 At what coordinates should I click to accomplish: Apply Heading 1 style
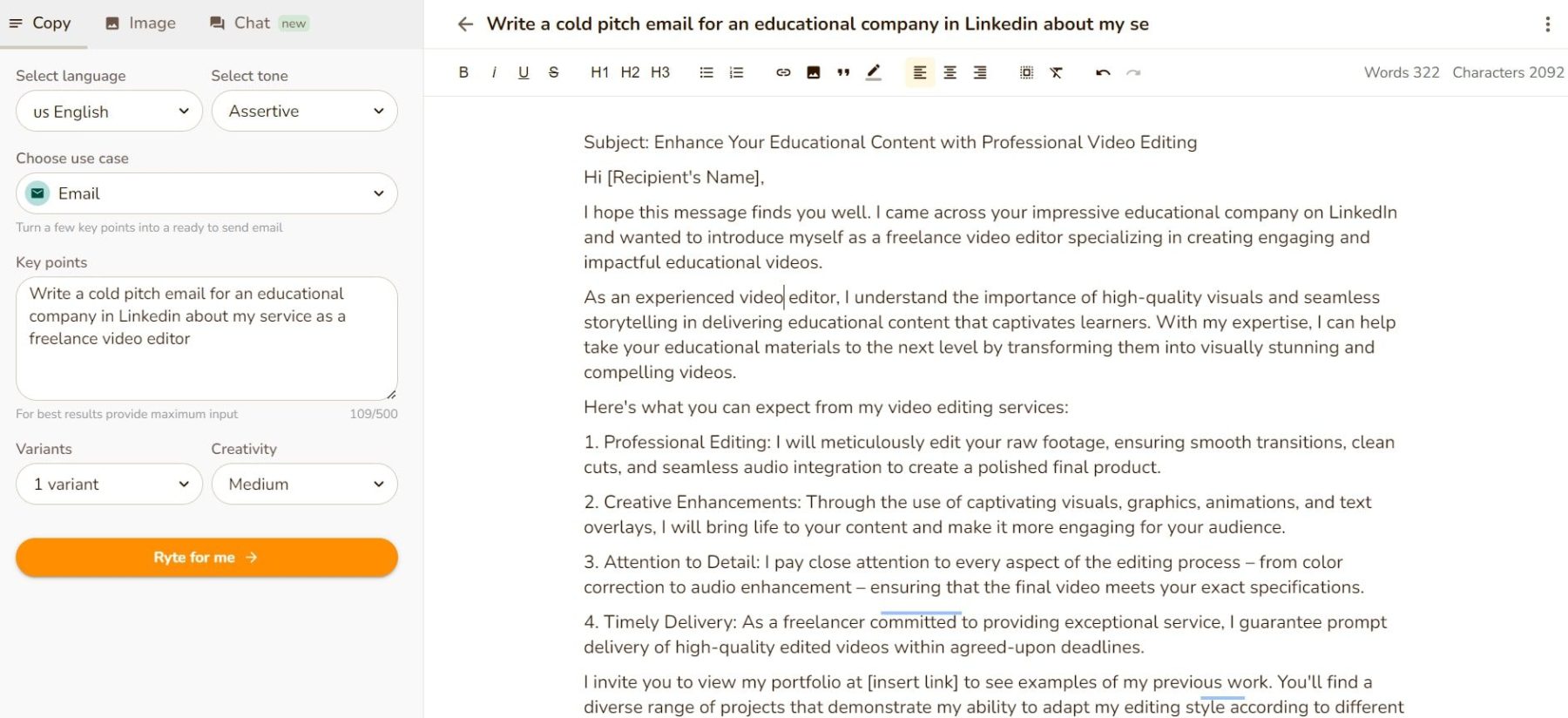598,72
